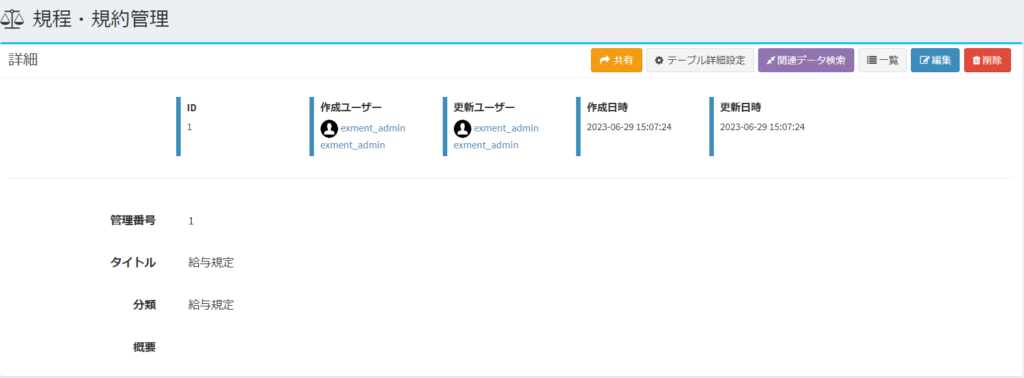Open exment_admin link beside 作成ユーザー avatar

pyautogui.click(x=373, y=128)
